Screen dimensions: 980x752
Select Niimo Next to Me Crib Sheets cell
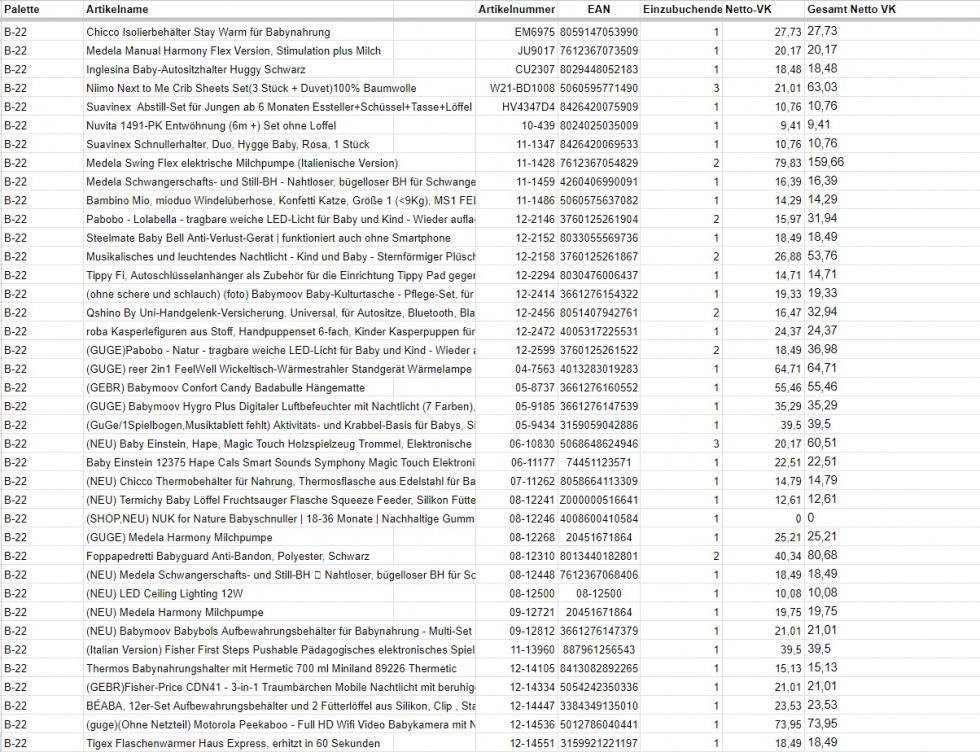coord(251,88)
